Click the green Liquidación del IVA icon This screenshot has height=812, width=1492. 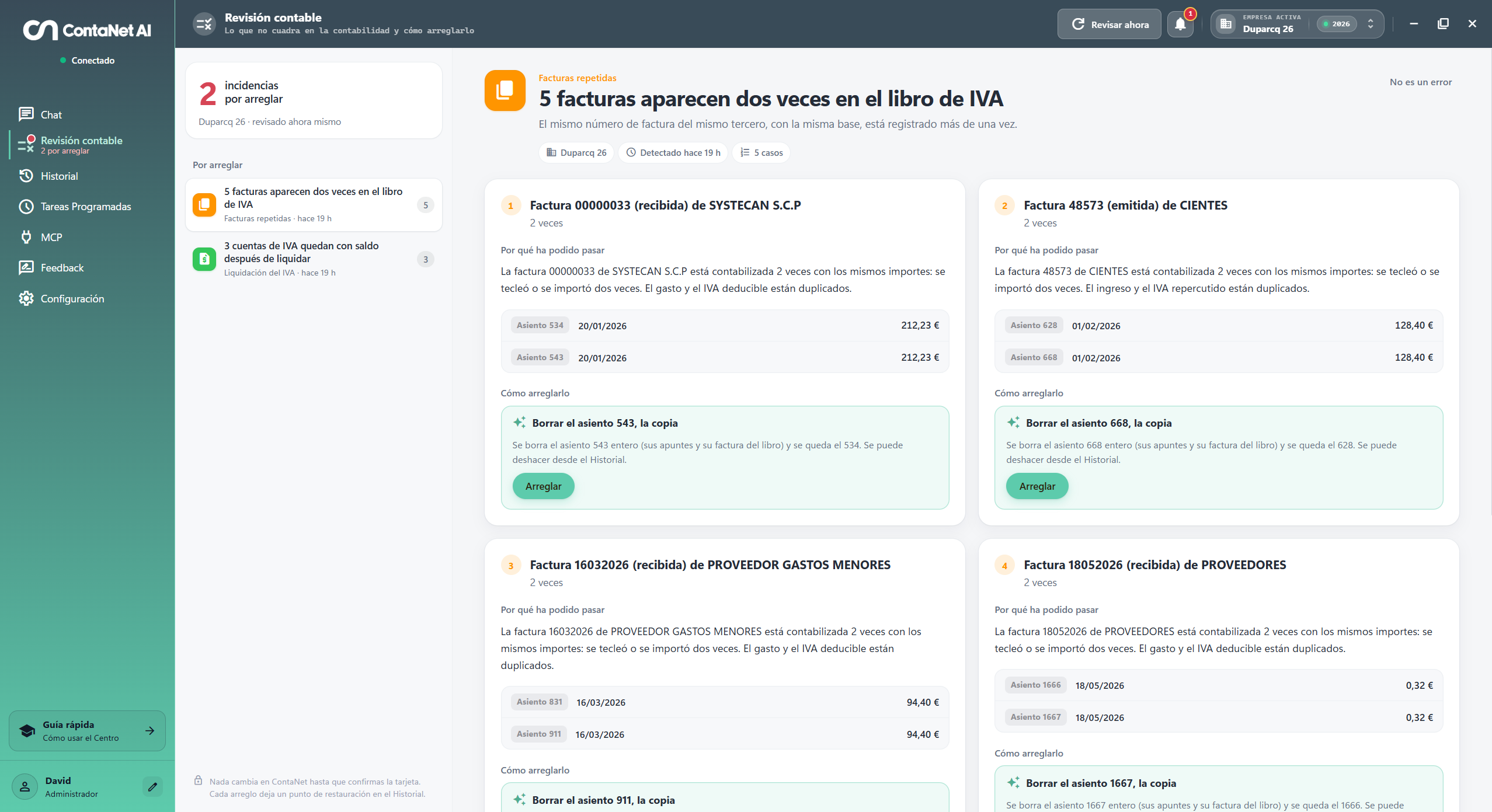(204, 259)
